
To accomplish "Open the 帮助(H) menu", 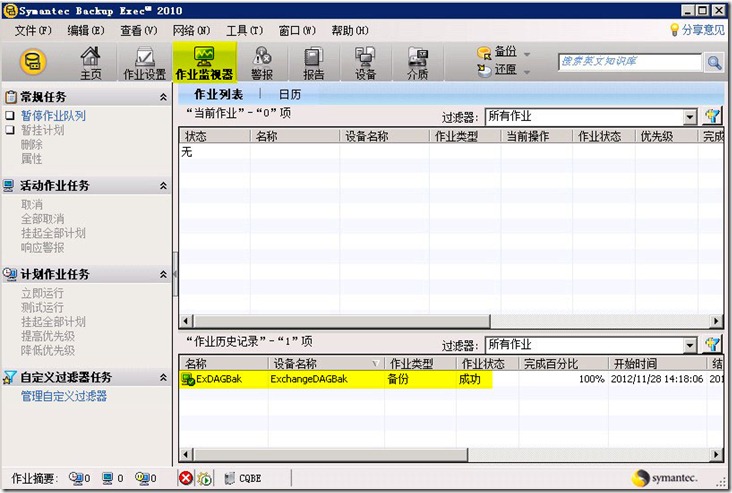I will (x=350, y=31).
